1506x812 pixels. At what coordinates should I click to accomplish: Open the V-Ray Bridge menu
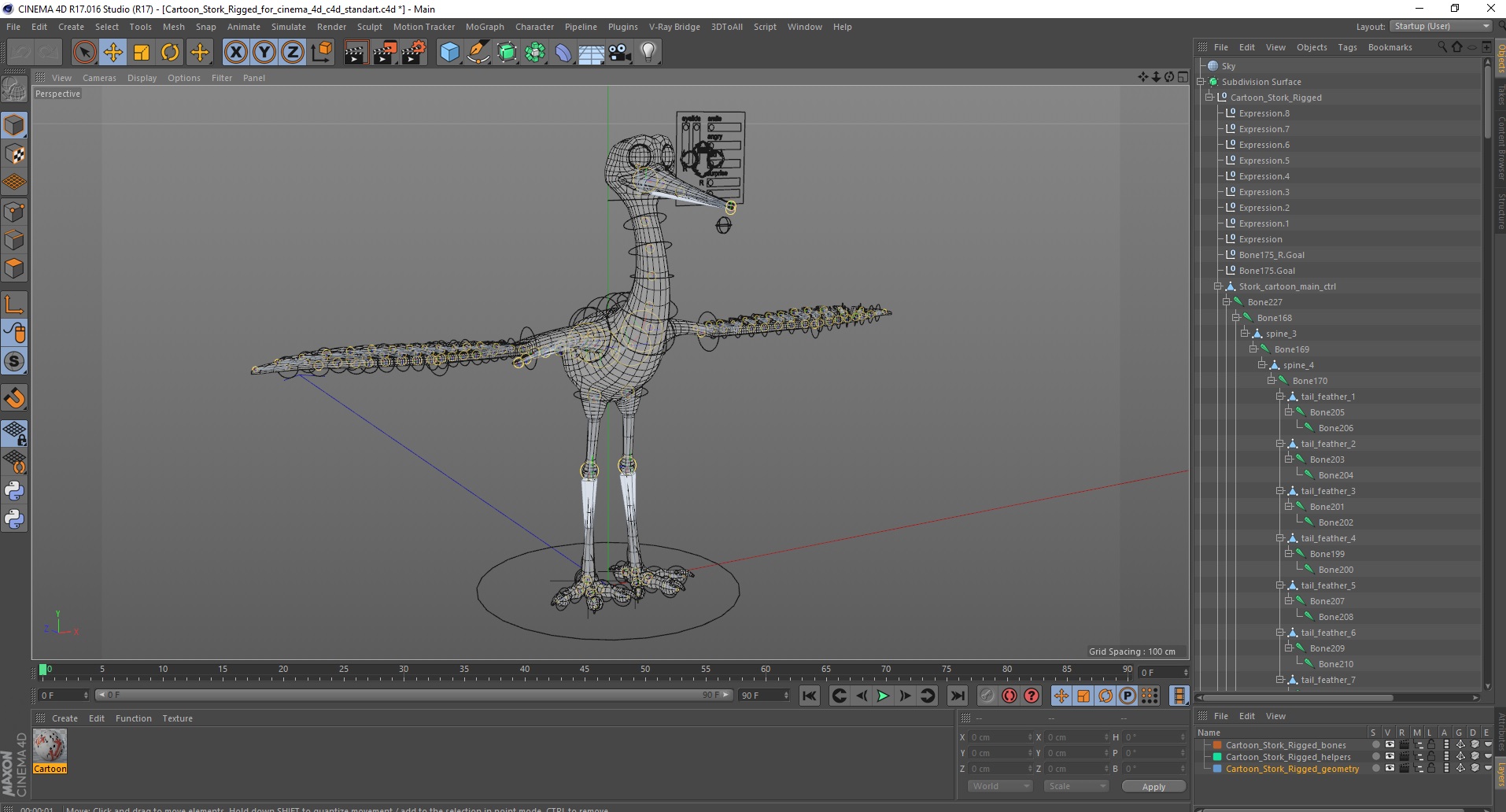tap(674, 27)
